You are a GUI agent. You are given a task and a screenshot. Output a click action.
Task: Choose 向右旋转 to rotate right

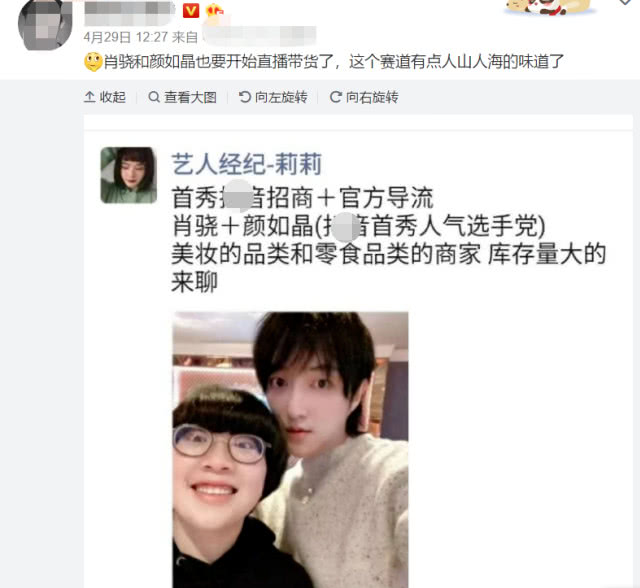tap(364, 97)
